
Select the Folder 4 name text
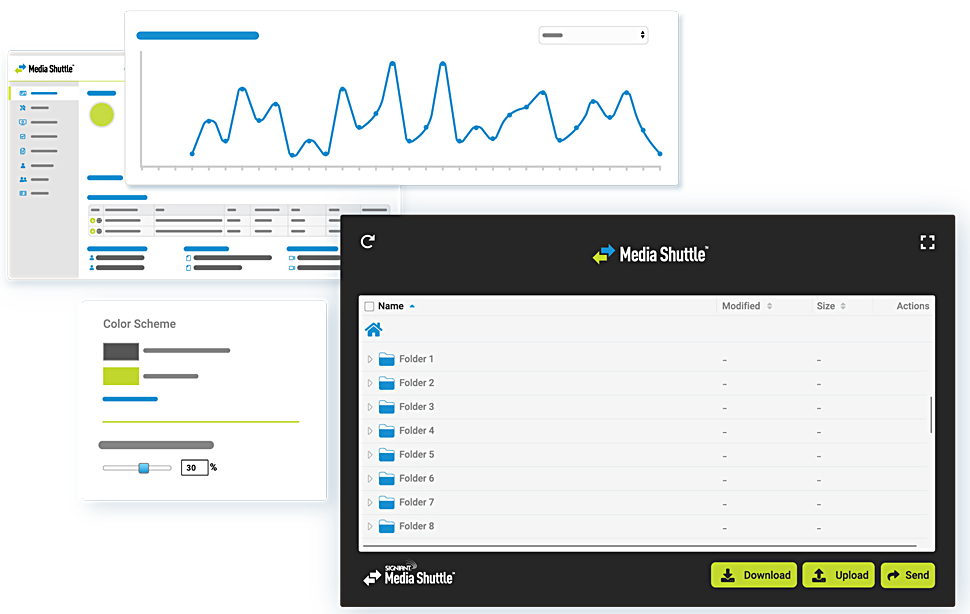click(x=416, y=430)
